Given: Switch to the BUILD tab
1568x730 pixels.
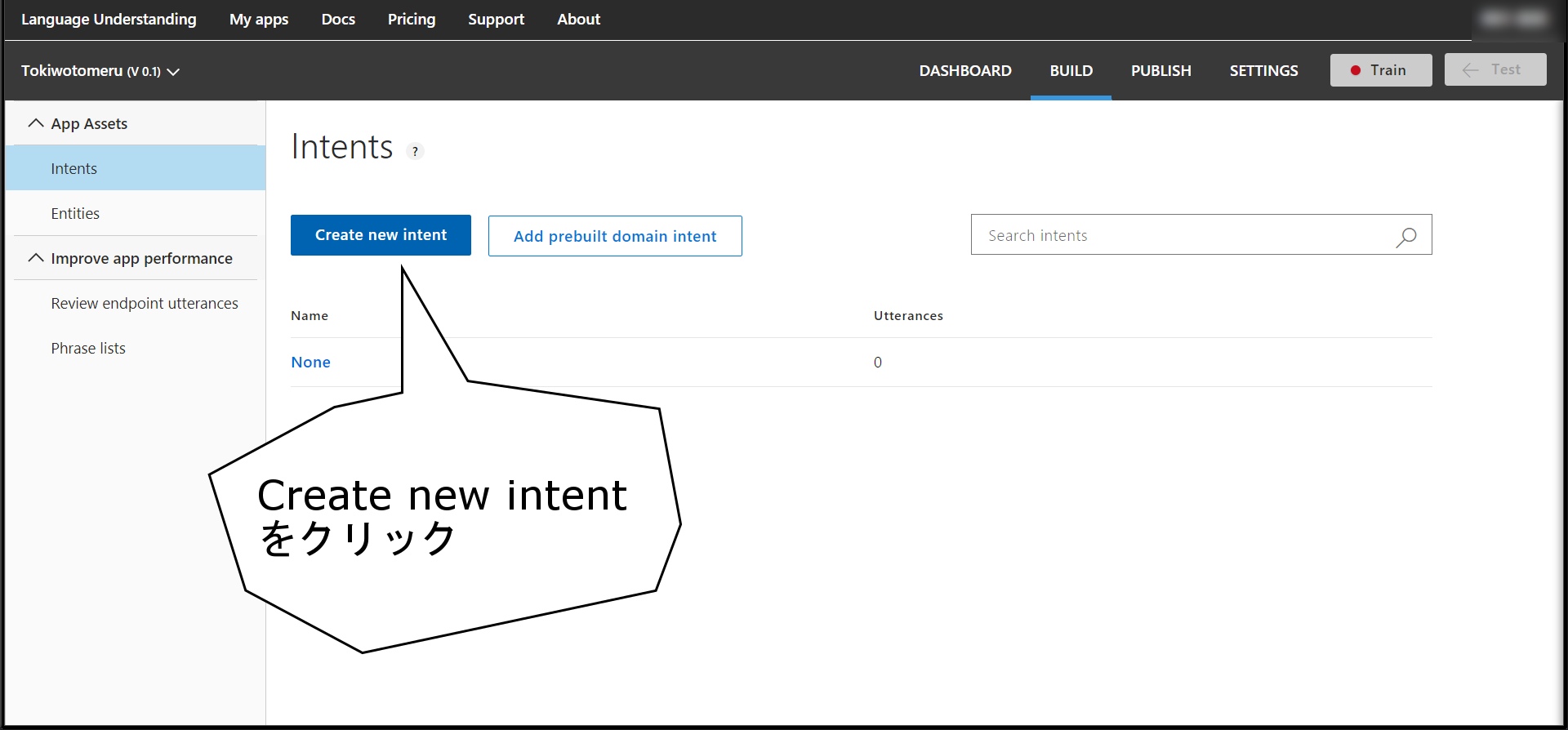Looking at the screenshot, I should pos(1071,71).
